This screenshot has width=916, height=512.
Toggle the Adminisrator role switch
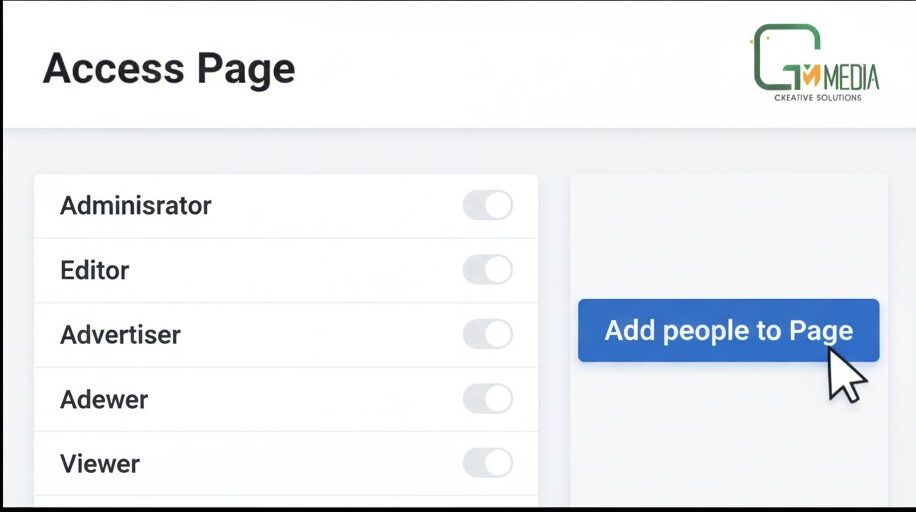(487, 206)
